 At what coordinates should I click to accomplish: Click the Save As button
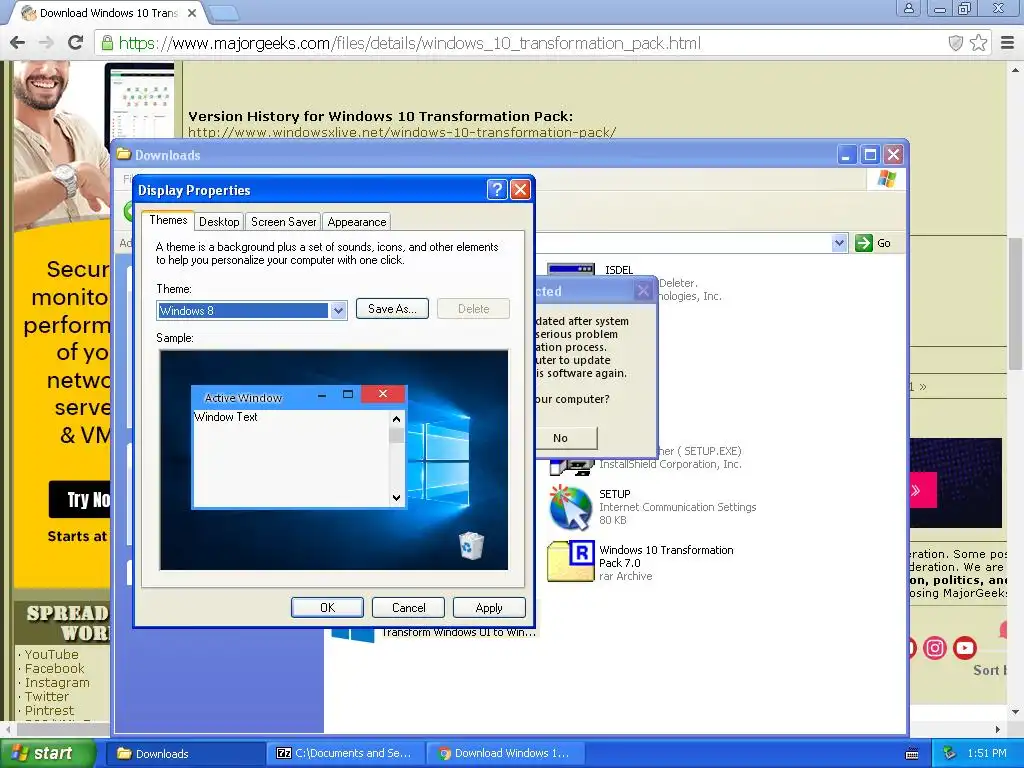tap(392, 309)
